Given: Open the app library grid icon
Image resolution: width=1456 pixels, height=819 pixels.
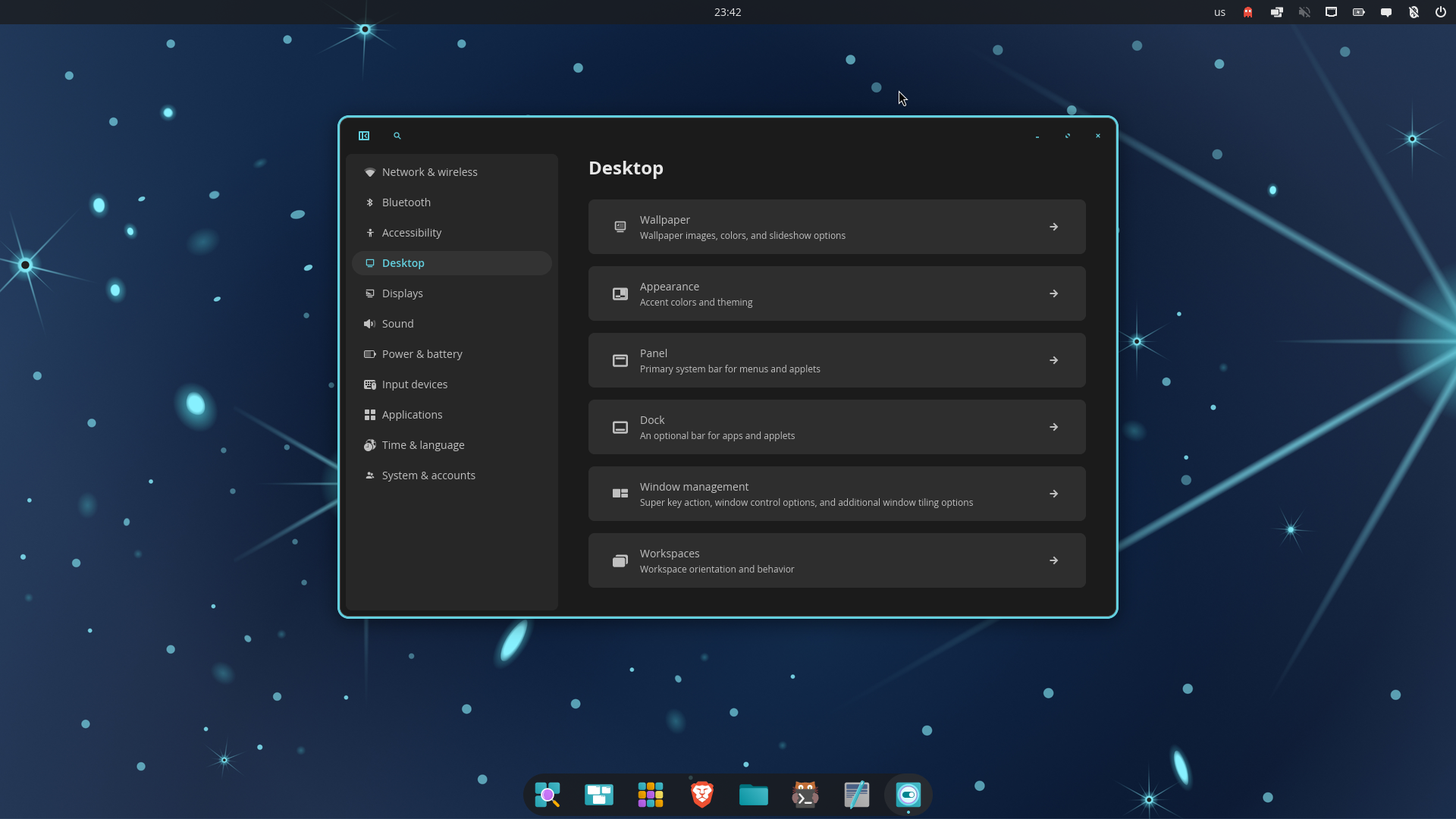Looking at the screenshot, I should (651, 795).
